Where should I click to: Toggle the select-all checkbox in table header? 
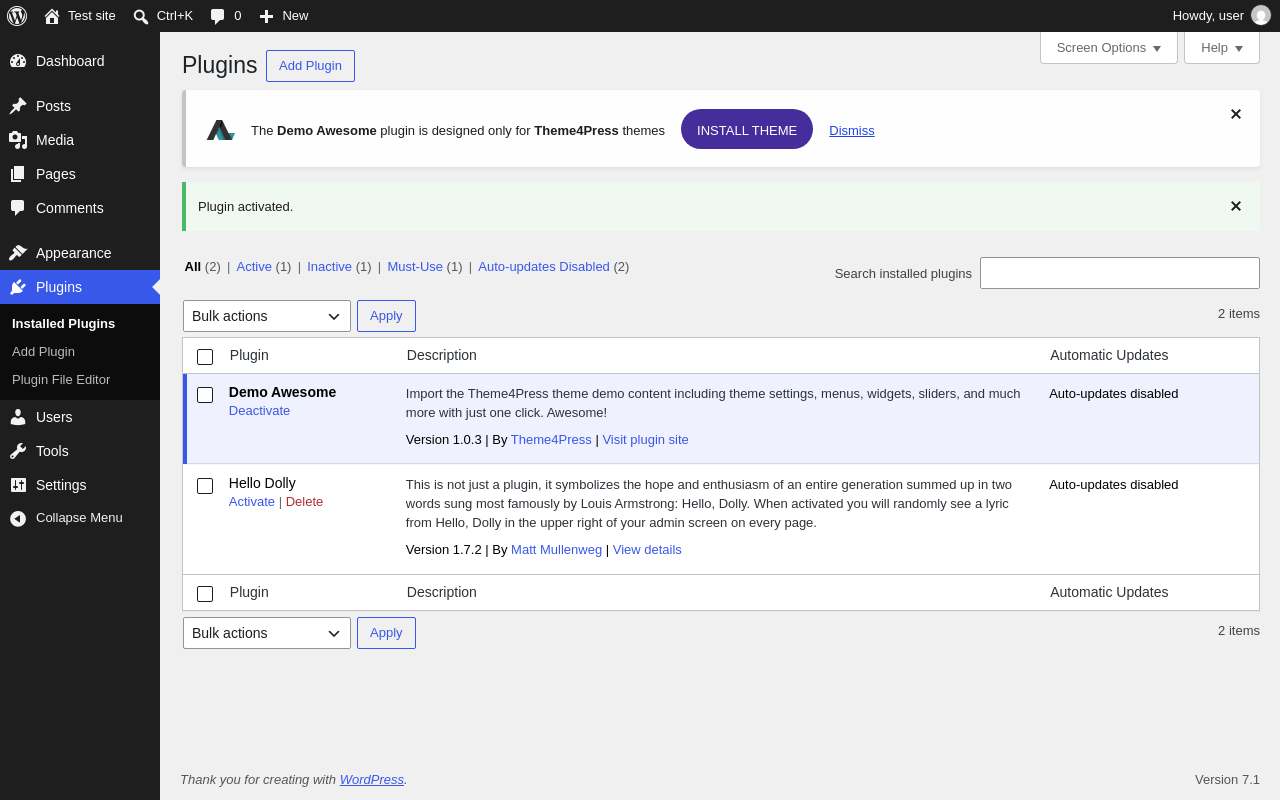pos(205,357)
